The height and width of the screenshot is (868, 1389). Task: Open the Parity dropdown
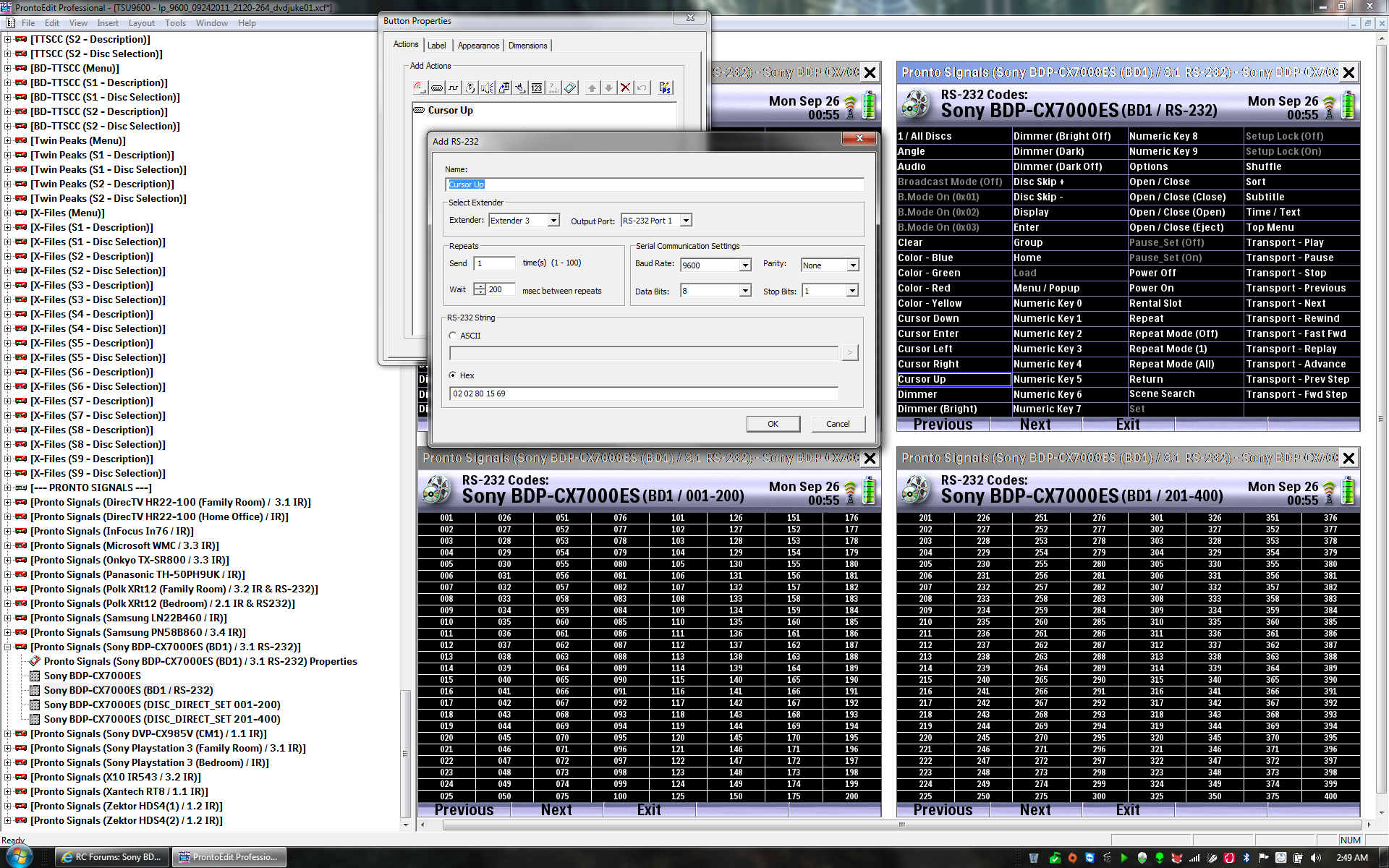click(853, 265)
